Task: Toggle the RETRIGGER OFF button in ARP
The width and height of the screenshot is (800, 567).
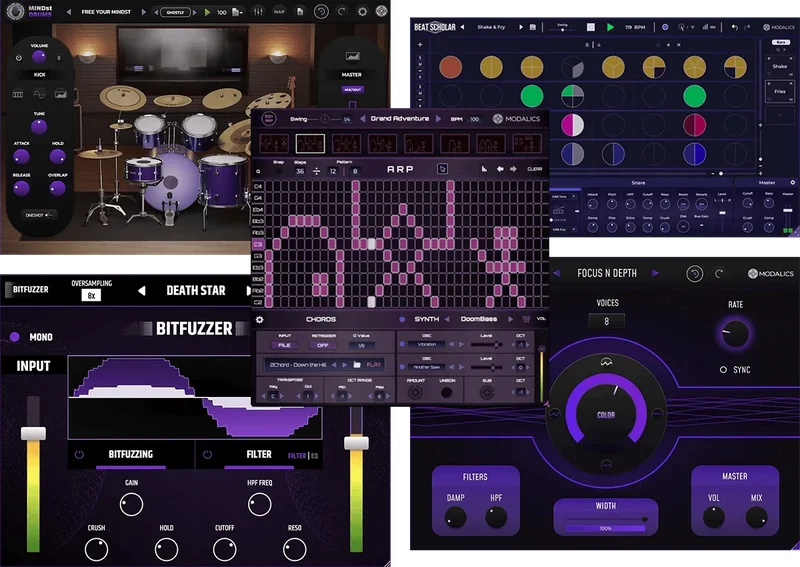Action: click(322, 346)
